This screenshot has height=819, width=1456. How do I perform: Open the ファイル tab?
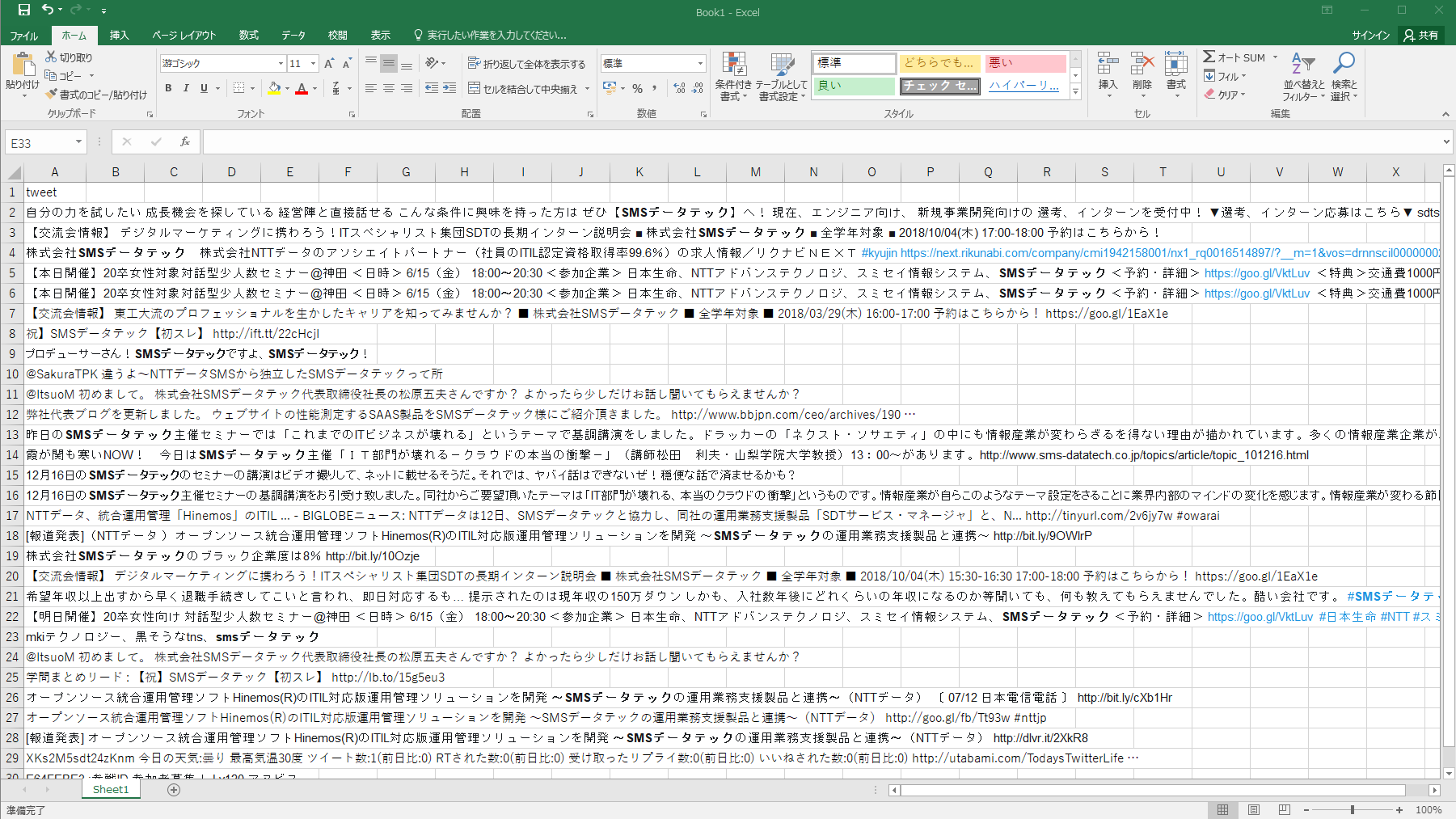point(23,35)
